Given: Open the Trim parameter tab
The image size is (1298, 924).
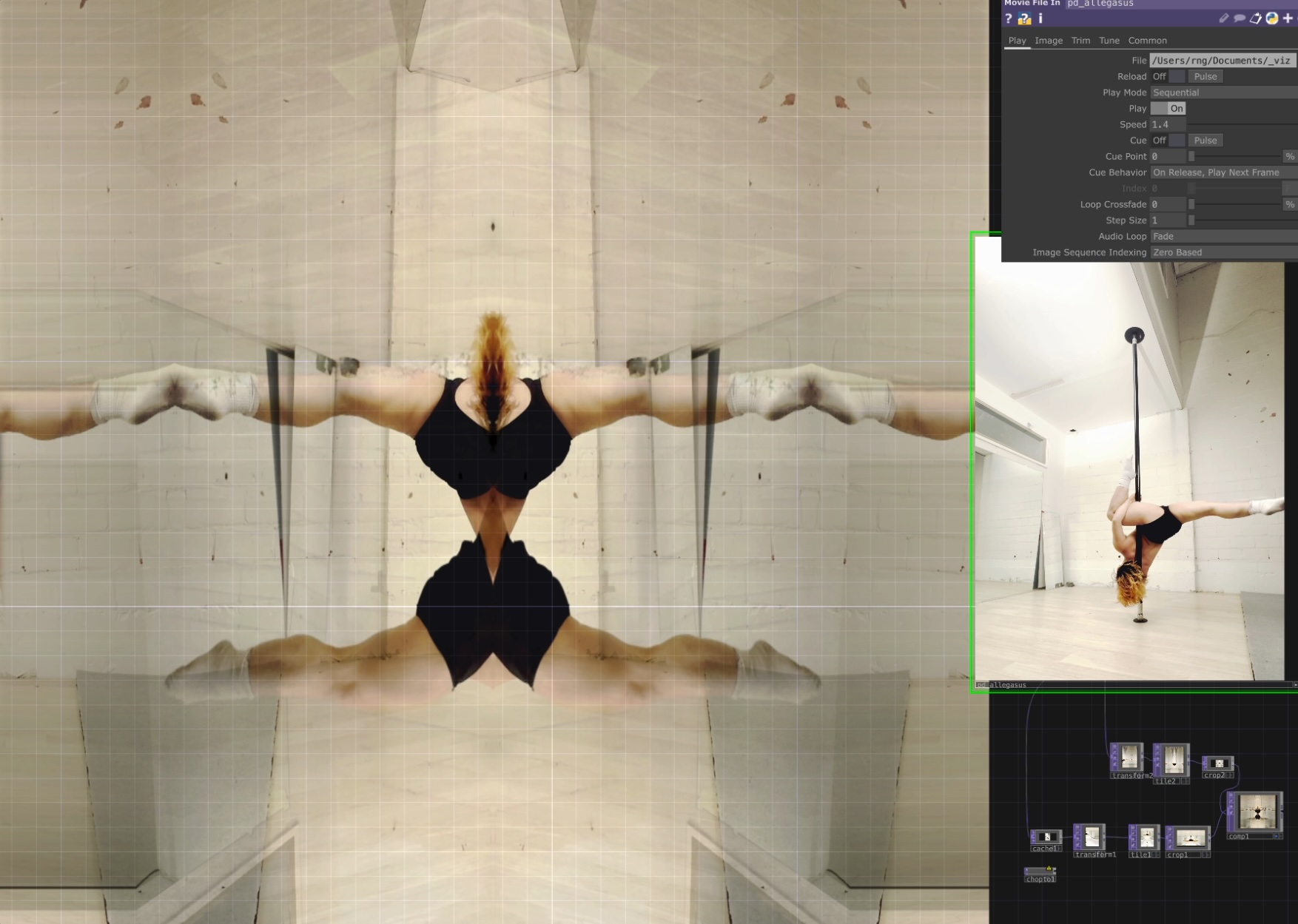Looking at the screenshot, I should (1080, 41).
